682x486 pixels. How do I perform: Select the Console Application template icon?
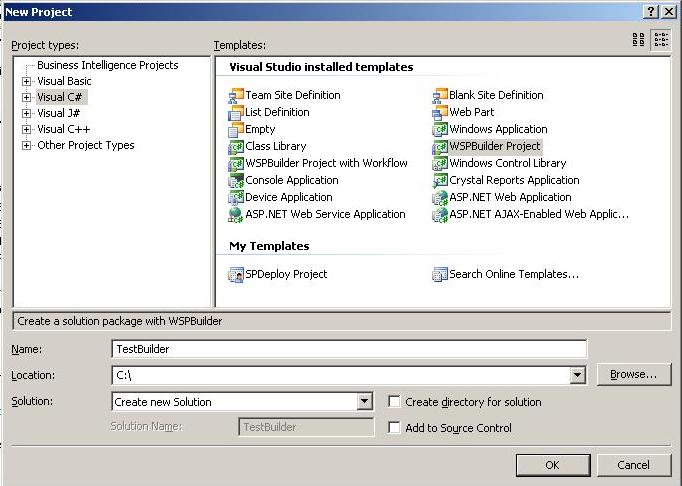click(236, 180)
